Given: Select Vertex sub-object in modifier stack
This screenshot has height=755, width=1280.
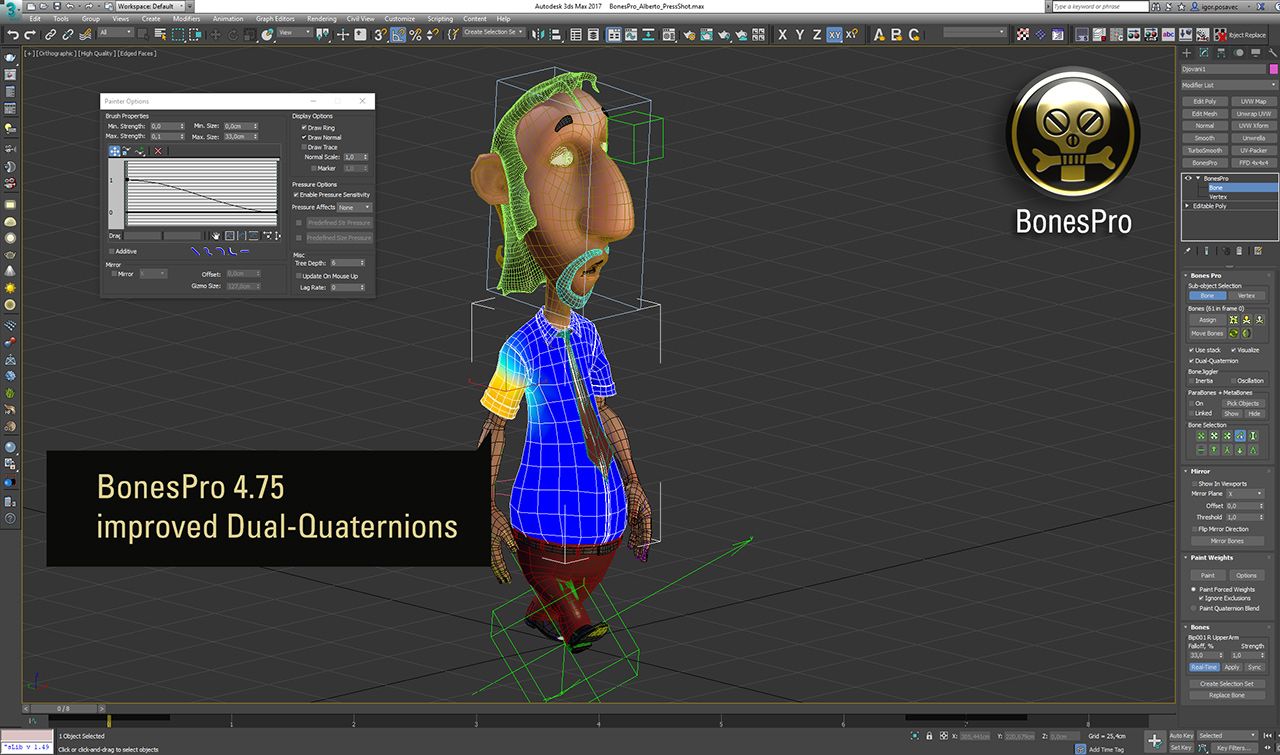Looking at the screenshot, I should pyautogui.click(x=1218, y=196).
